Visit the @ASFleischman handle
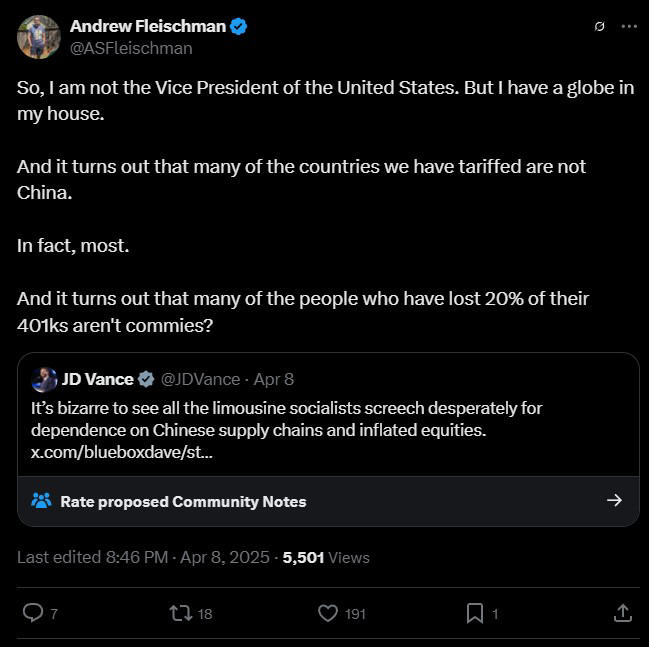The width and height of the screenshot is (649, 647). [131, 48]
